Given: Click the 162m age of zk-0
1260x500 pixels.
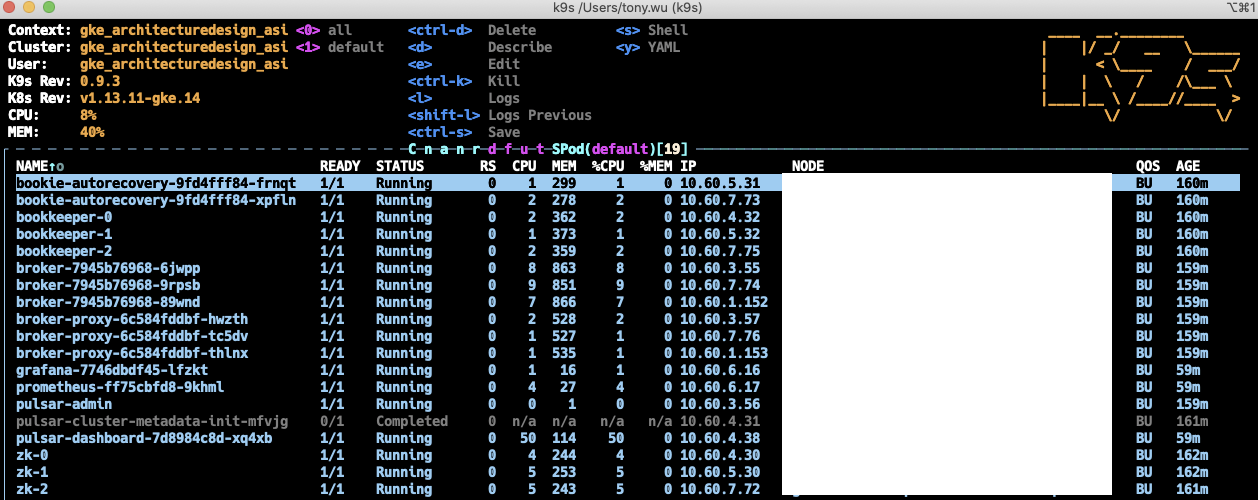Looking at the screenshot, I should pyautogui.click(x=1192, y=455).
